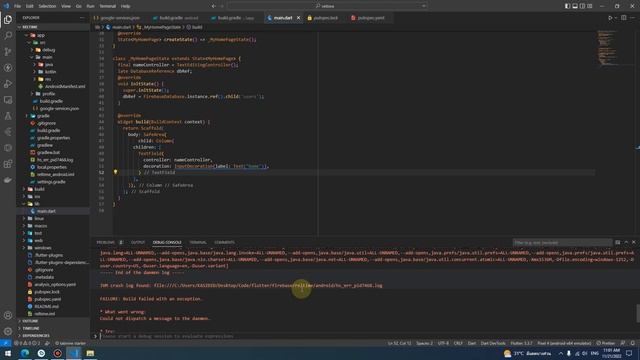This screenshot has height=360, width=640.
Task: Expand the debug folder
Action: click(x=48, y=50)
